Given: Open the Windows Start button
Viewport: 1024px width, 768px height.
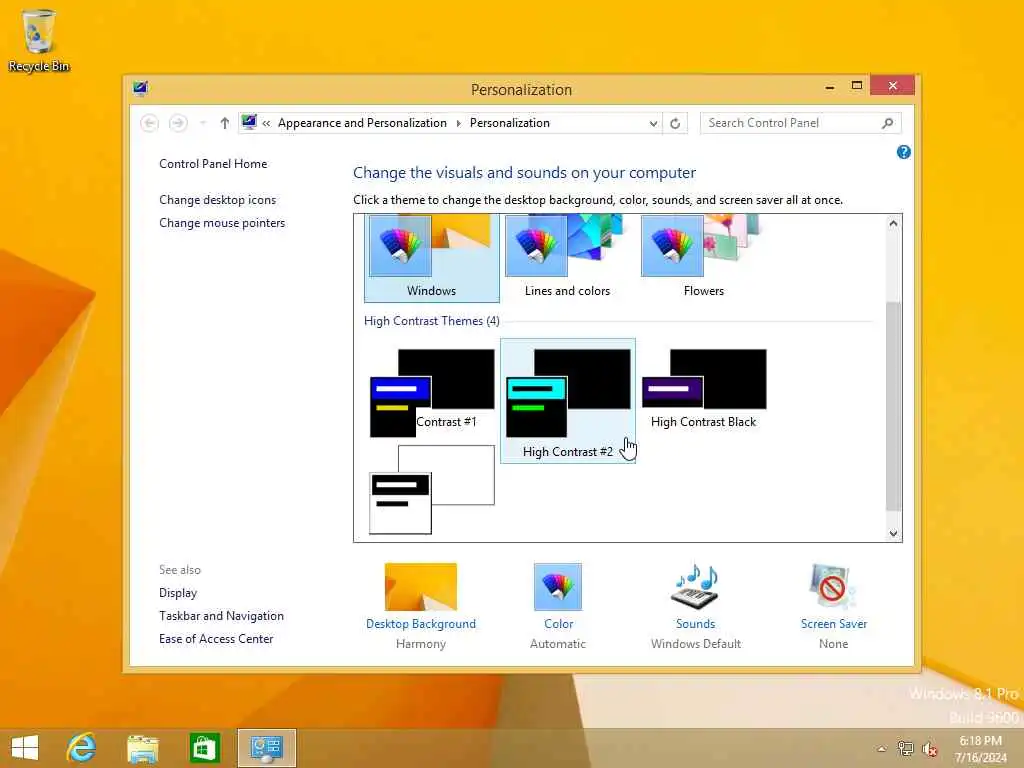Looking at the screenshot, I should click(x=25, y=748).
